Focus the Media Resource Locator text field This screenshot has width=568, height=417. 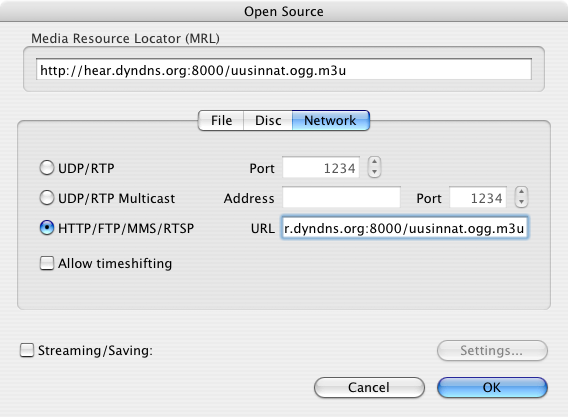click(284, 70)
